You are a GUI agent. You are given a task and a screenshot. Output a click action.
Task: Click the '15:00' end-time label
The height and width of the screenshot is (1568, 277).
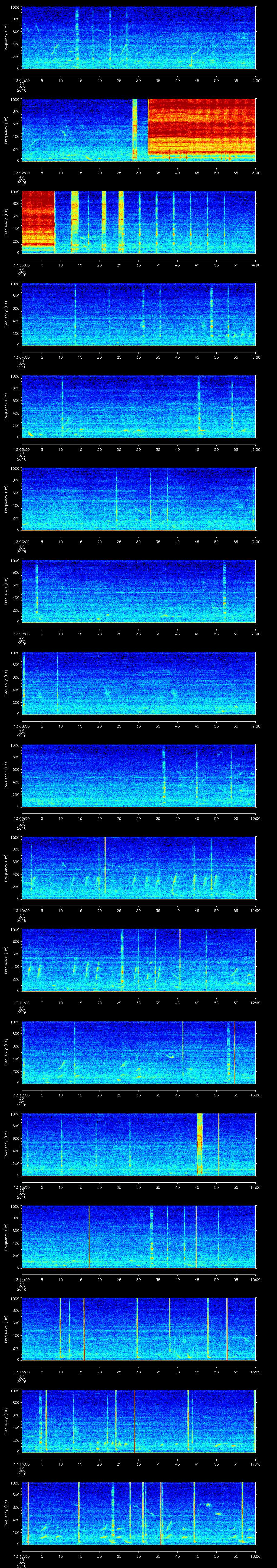[x=255, y=1279]
